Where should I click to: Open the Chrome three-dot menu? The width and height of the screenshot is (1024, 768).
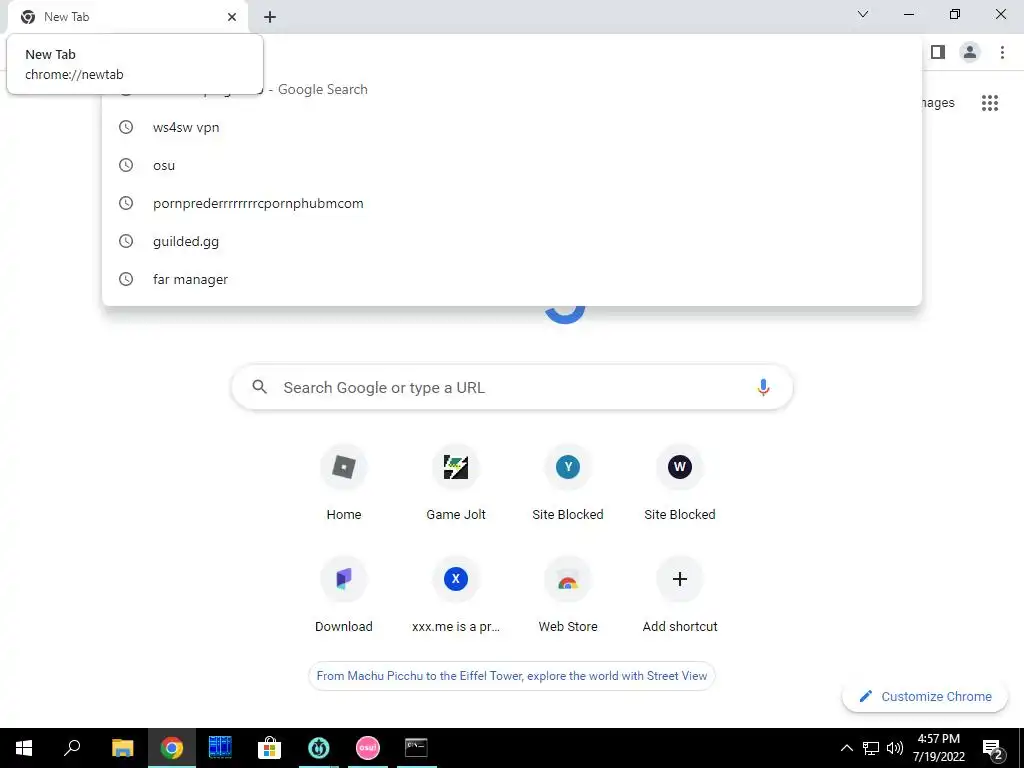(x=1002, y=52)
